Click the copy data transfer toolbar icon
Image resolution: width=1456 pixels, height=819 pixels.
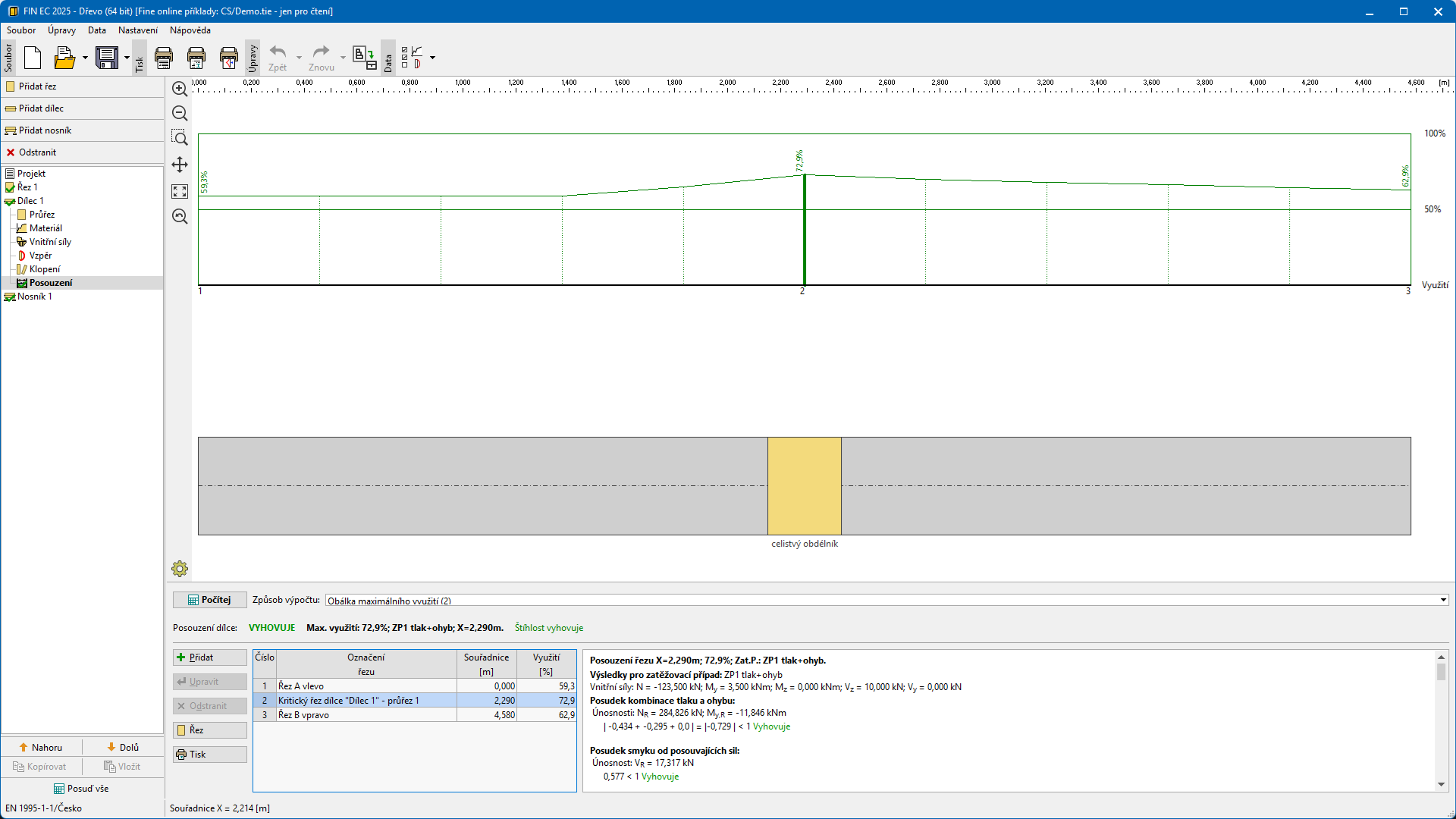click(x=364, y=58)
